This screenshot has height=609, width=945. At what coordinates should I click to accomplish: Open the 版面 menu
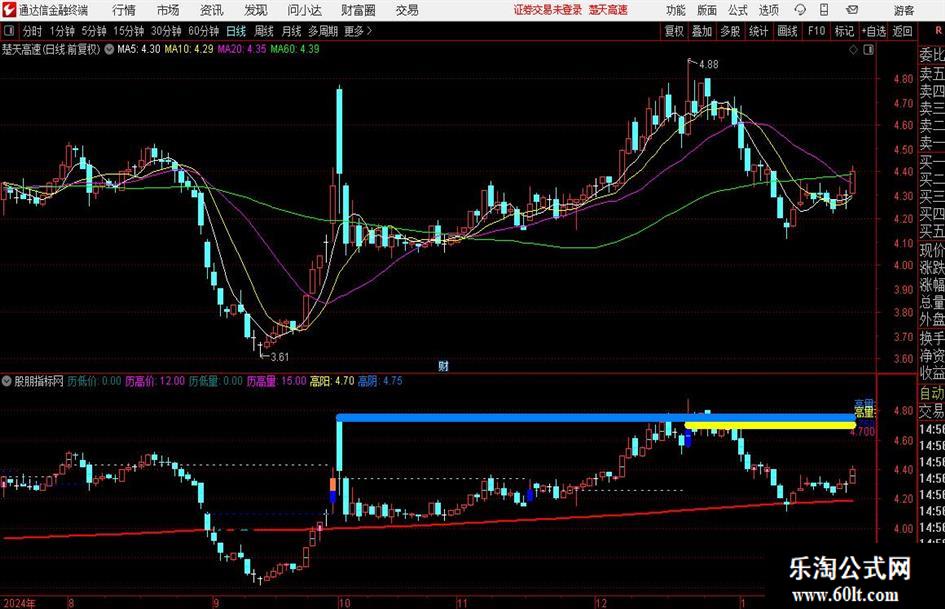click(707, 10)
